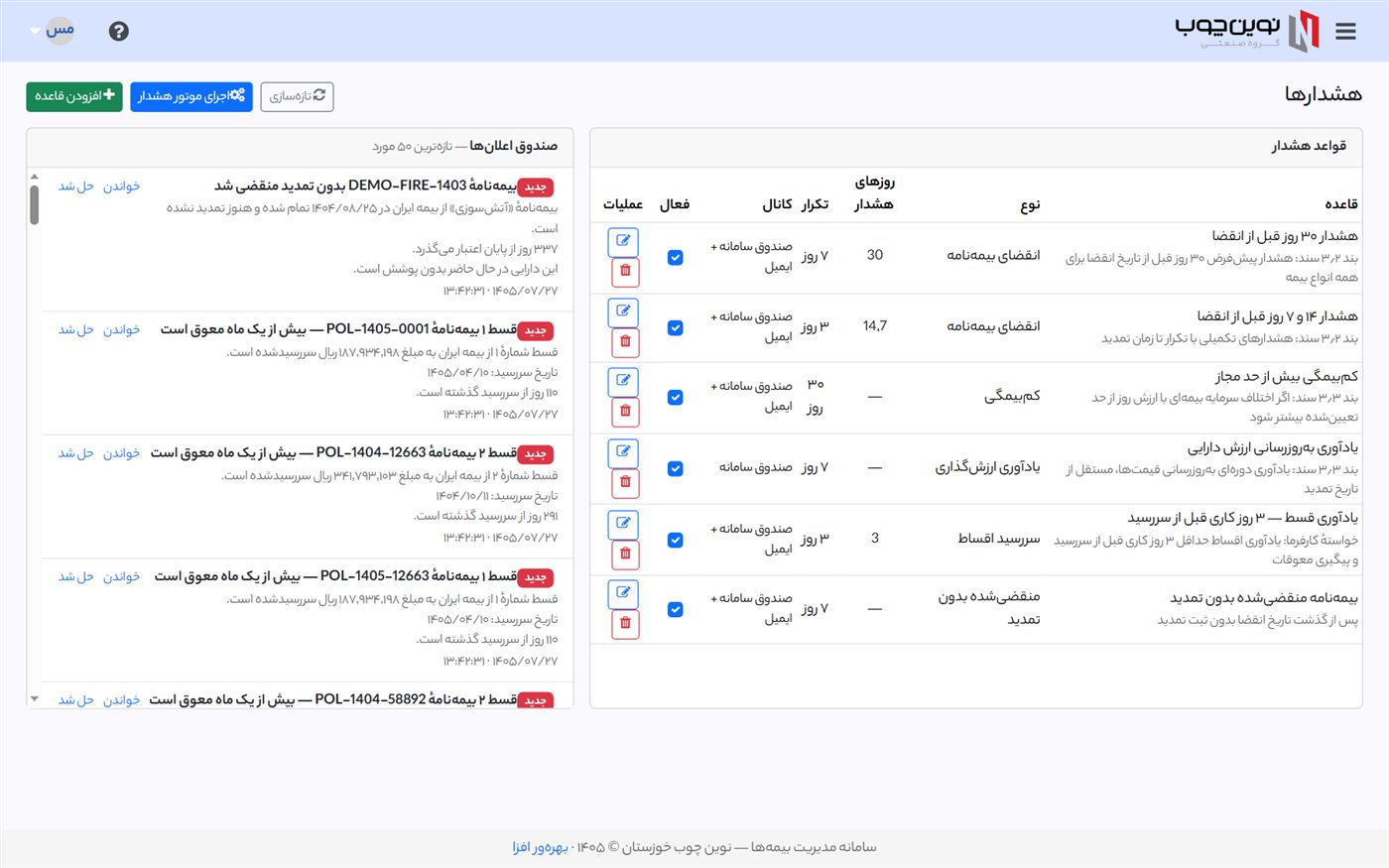The height and width of the screenshot is (868, 1389).
Task: Delete the rule یادآوری به‌روزرسانی ارزش دارایی
Action: coord(625,483)
